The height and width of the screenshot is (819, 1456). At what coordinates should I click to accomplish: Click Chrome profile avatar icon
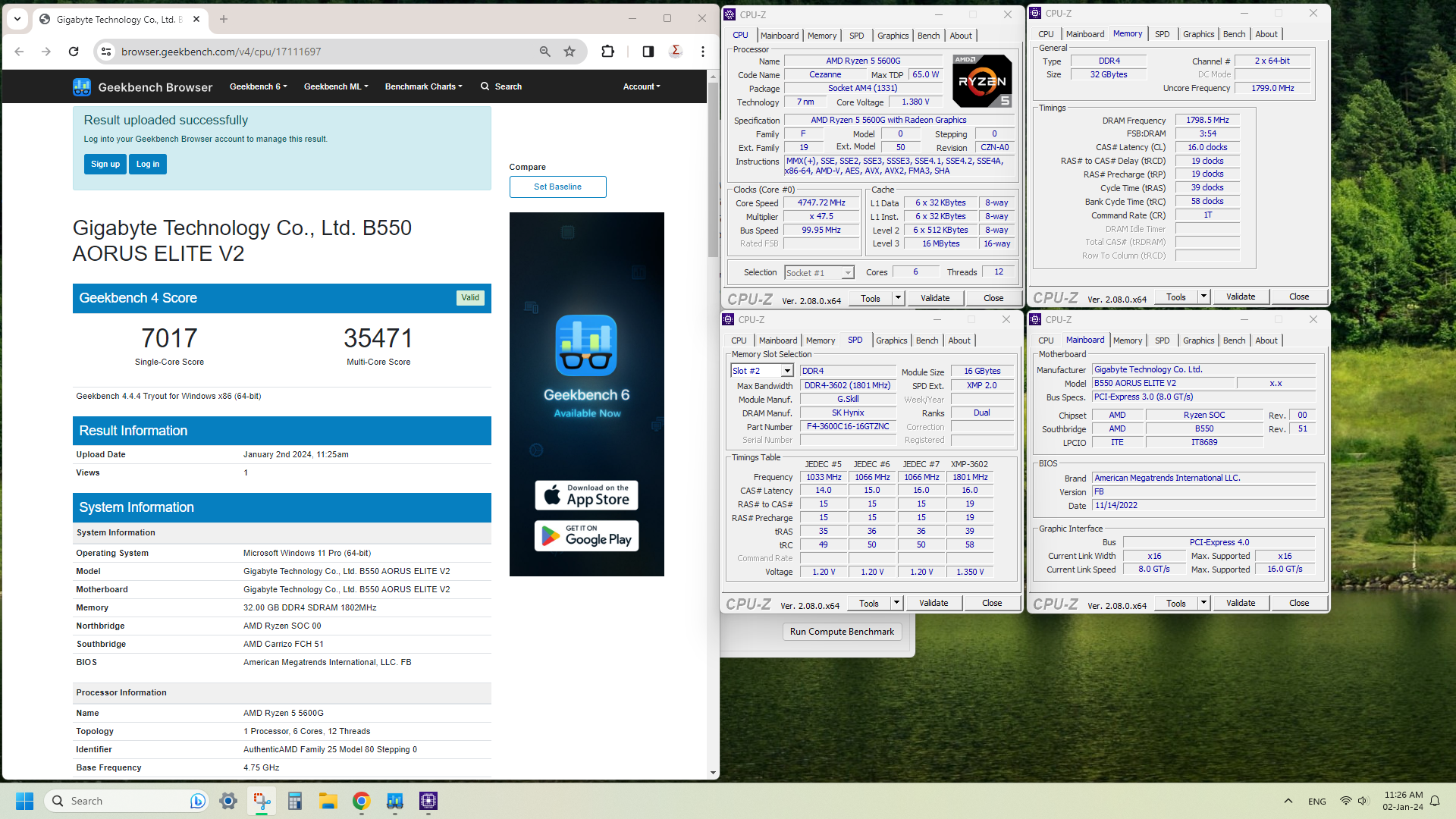(676, 52)
